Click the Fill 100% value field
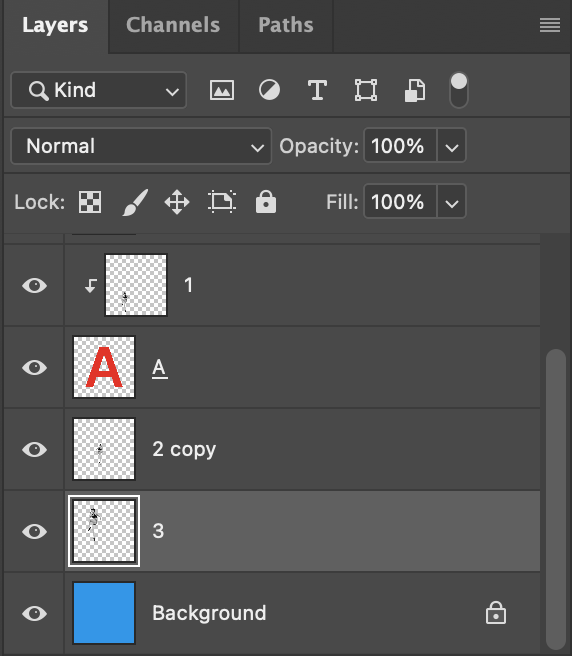Viewport: 572px width, 656px height. pyautogui.click(x=400, y=202)
